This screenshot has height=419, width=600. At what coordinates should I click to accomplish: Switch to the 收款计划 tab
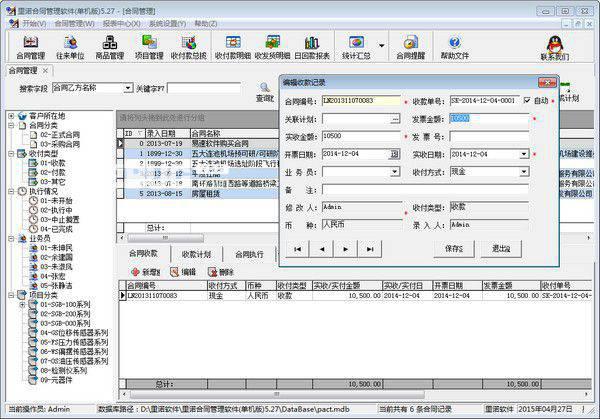[197, 254]
